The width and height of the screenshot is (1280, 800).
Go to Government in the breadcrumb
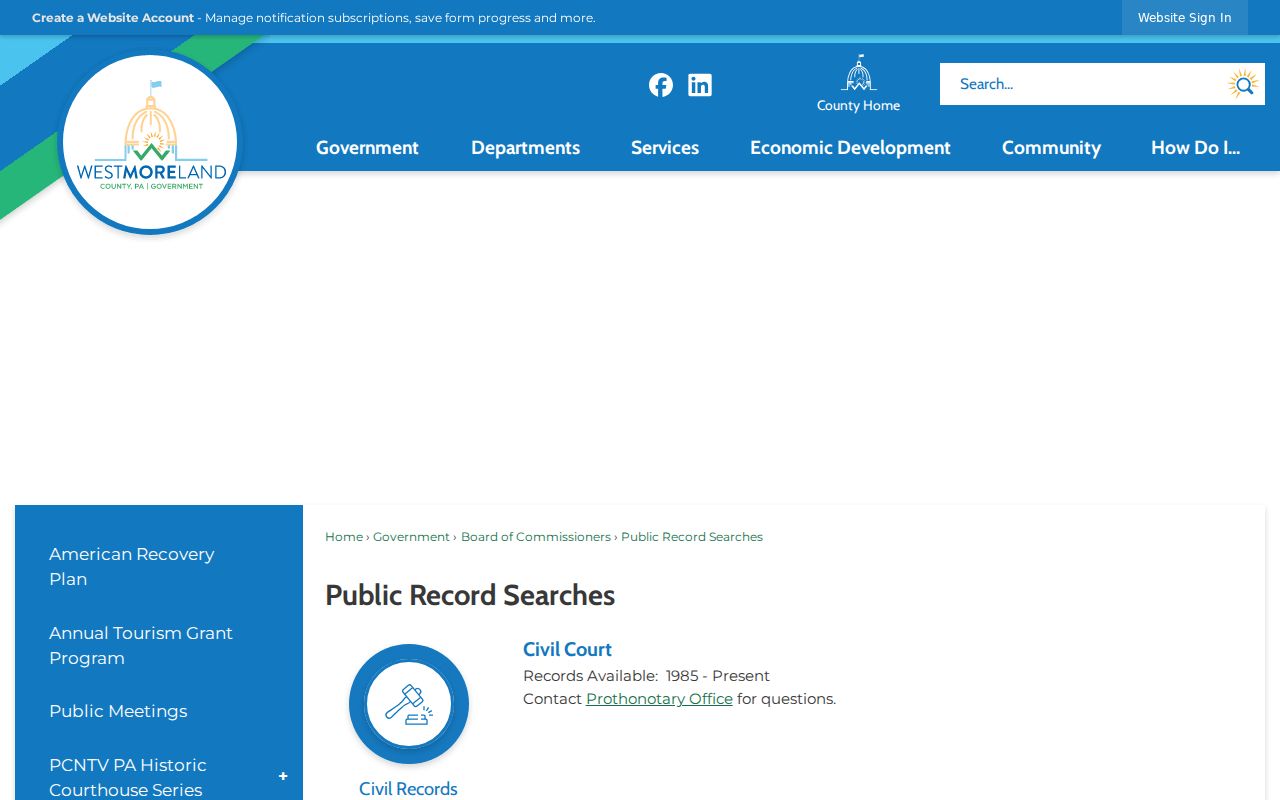tap(411, 537)
